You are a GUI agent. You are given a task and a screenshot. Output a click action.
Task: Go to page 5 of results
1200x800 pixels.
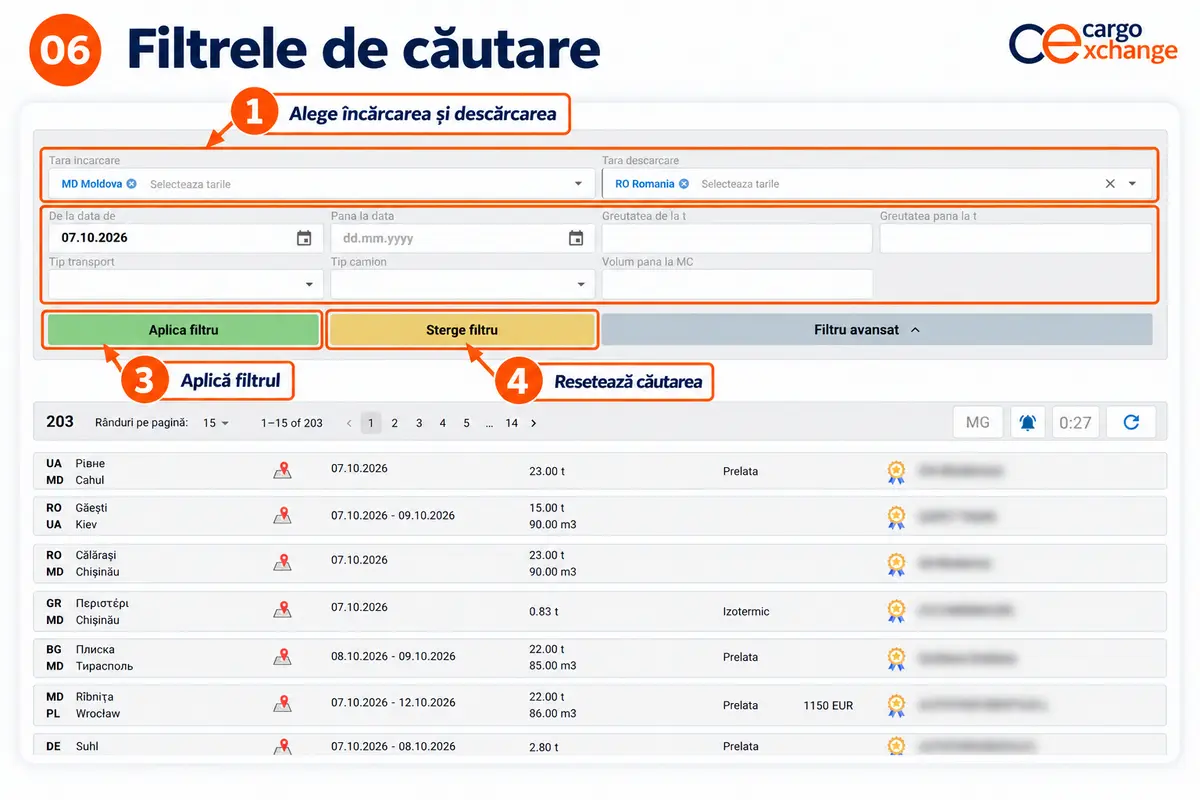(x=467, y=423)
